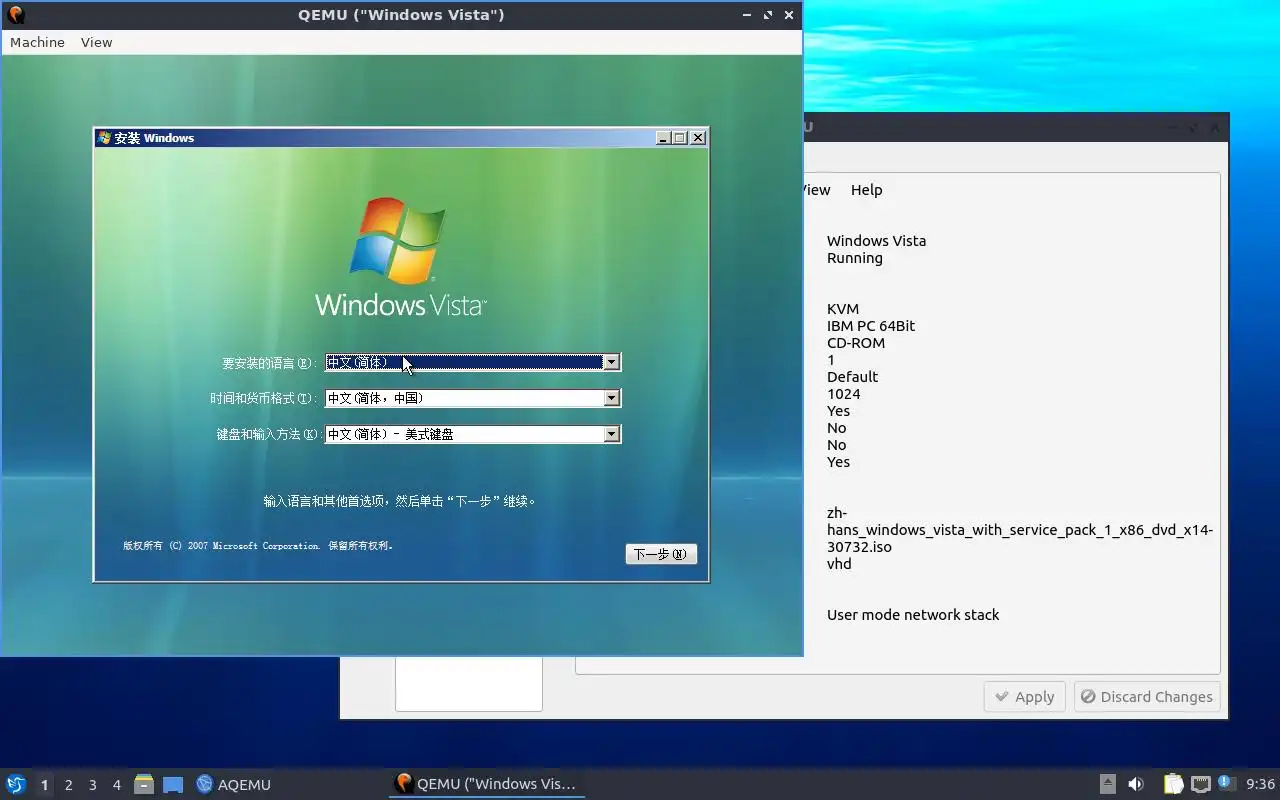Open the network connection tray icon
Viewport: 1280px width, 800px height.
(1201, 784)
